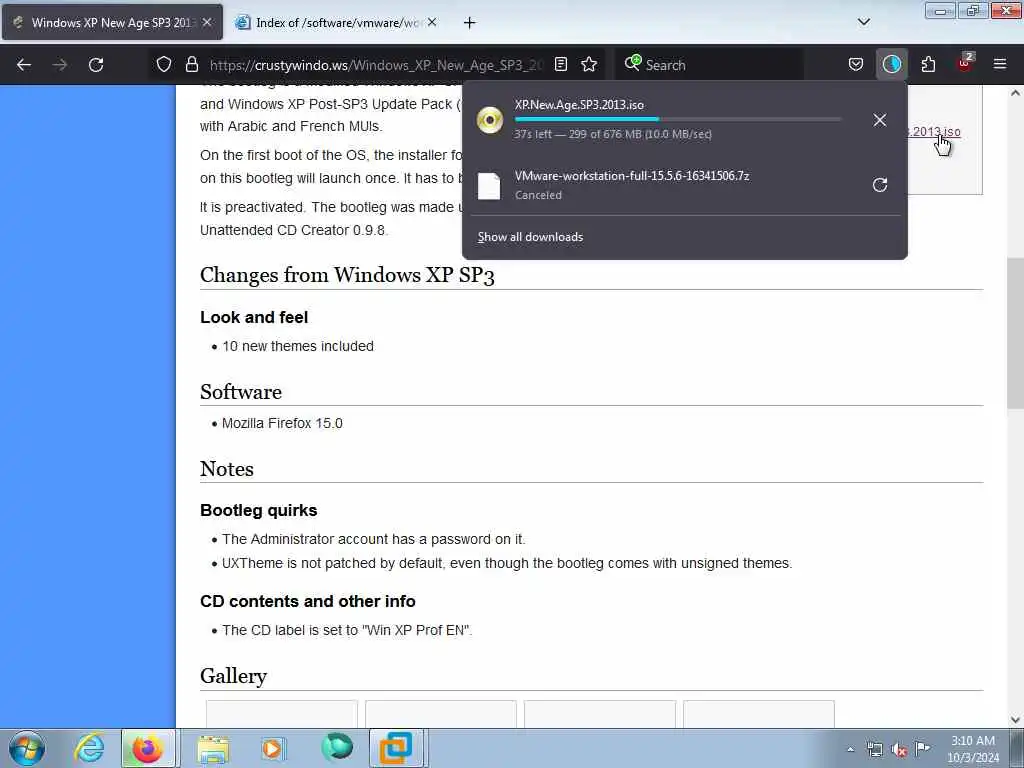Click 'UXTheme is not patched by default' line
Screen dimensions: 1024x768
click(x=507, y=563)
